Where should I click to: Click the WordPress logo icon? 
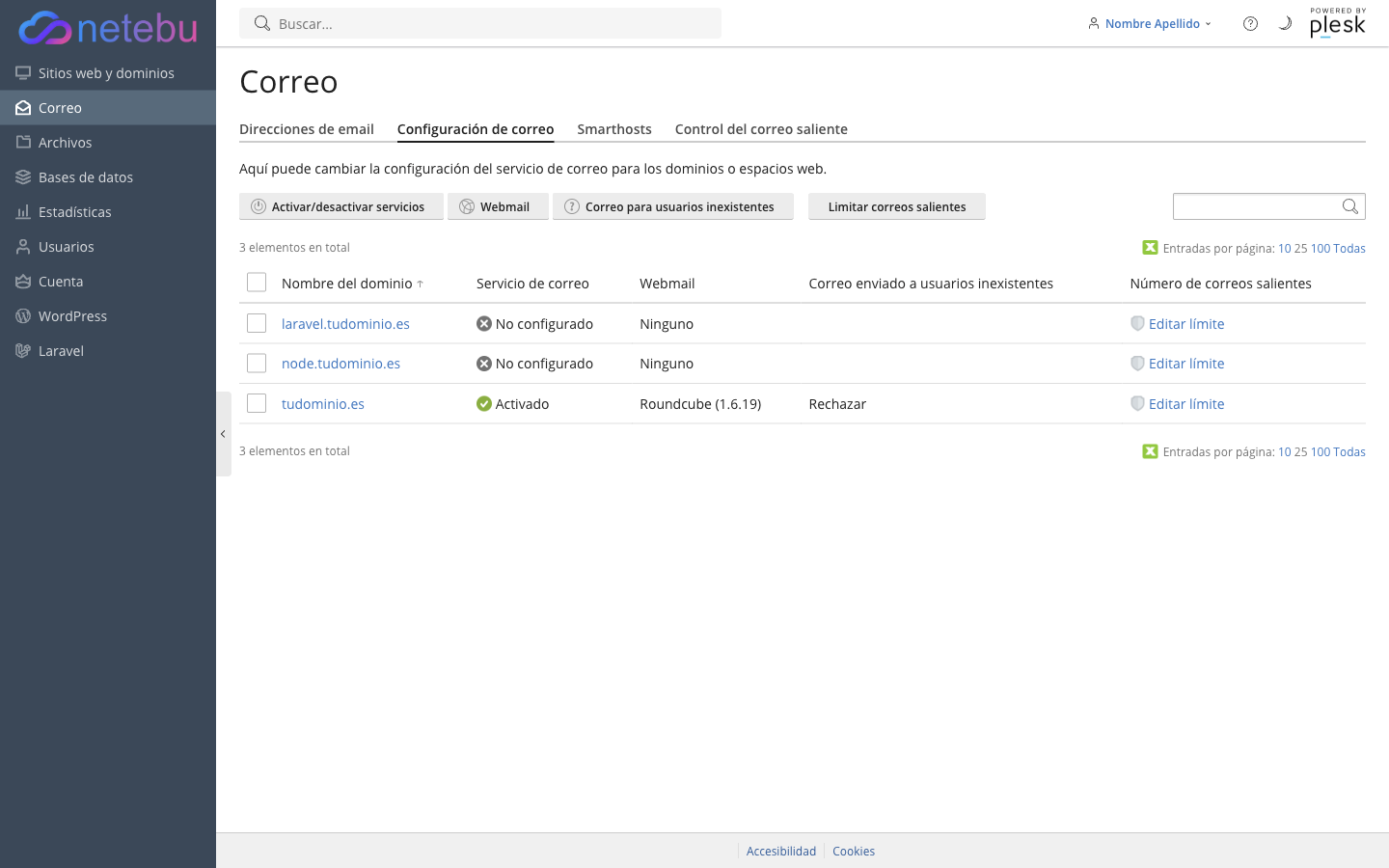coord(23,316)
